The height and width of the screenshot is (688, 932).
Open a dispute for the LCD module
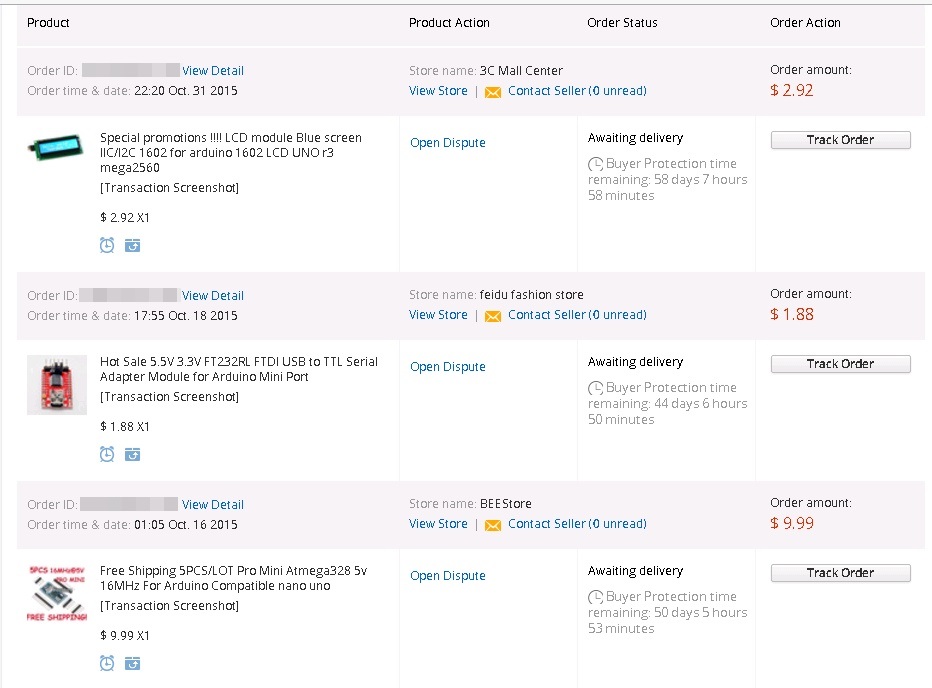[x=447, y=143]
